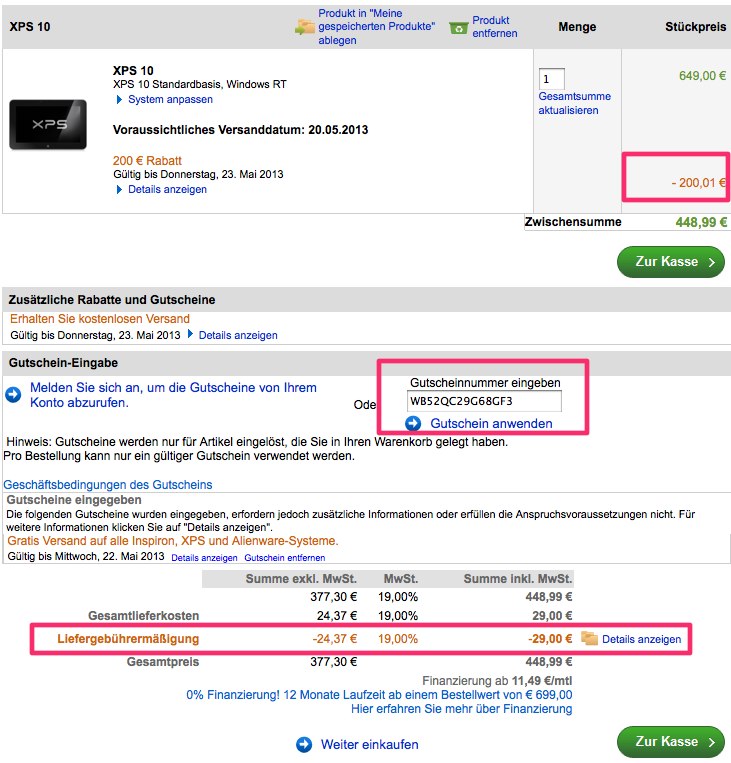This screenshot has width=731, height=763.
Task: Click the saved products folder icon
Action: pyautogui.click(x=305, y=27)
